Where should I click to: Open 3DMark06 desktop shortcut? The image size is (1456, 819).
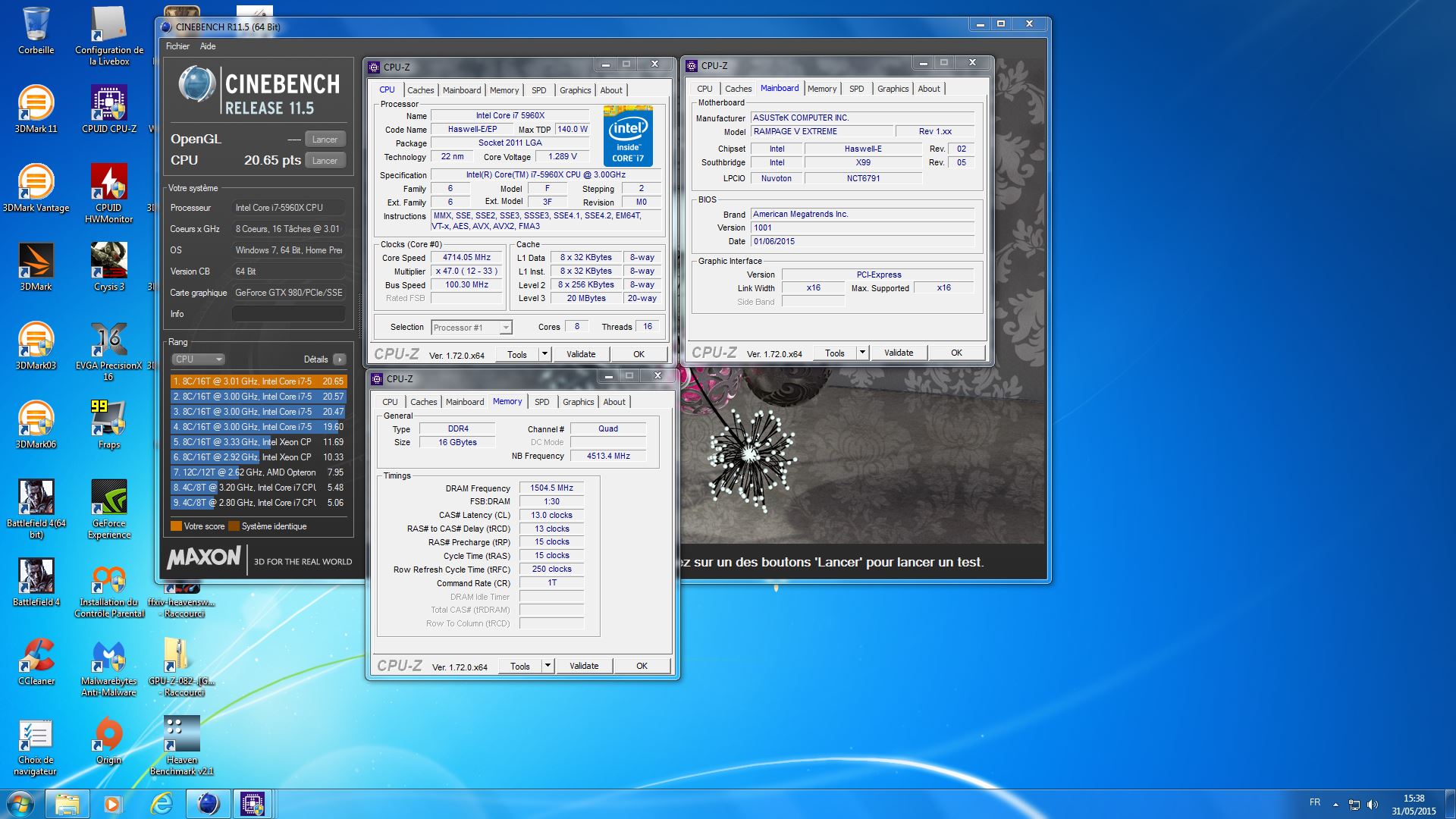[x=36, y=425]
